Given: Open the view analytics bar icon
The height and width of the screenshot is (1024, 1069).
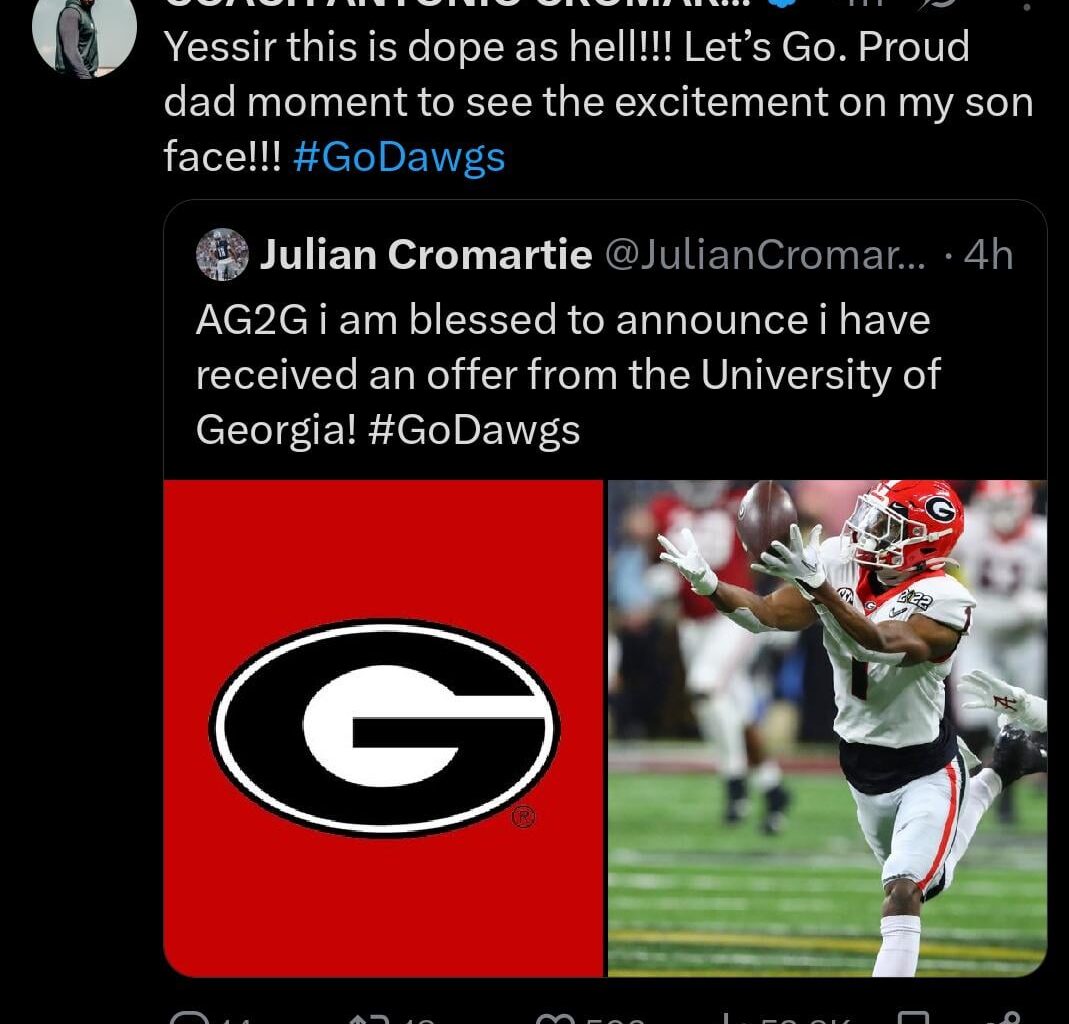Looking at the screenshot, I should pyautogui.click(x=728, y=1018).
